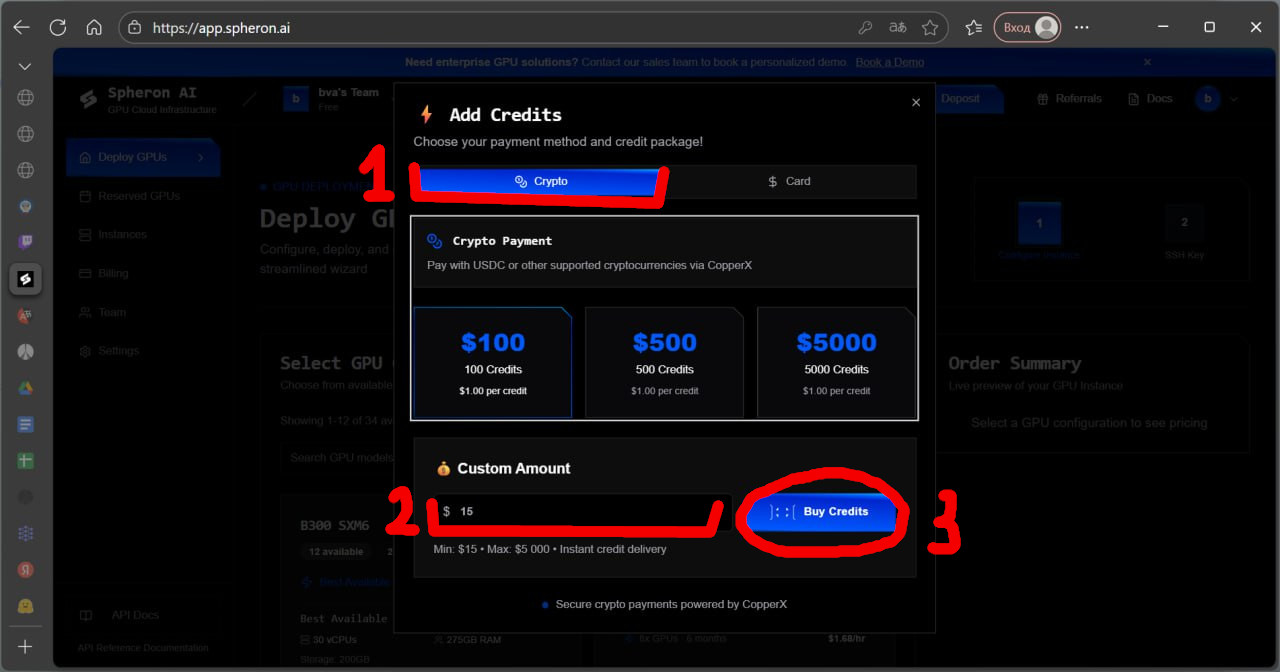
Task: Focus the Custom Amount input field
Action: 581,511
